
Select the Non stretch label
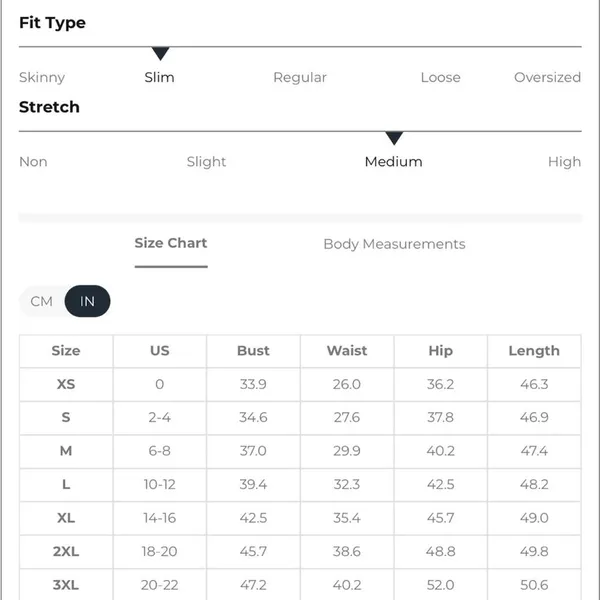tap(33, 162)
